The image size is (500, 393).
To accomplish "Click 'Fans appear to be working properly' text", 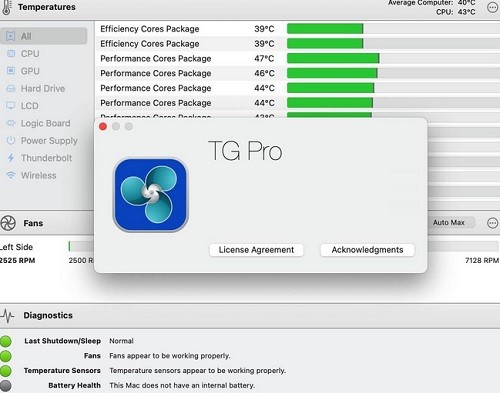I will (170, 356).
